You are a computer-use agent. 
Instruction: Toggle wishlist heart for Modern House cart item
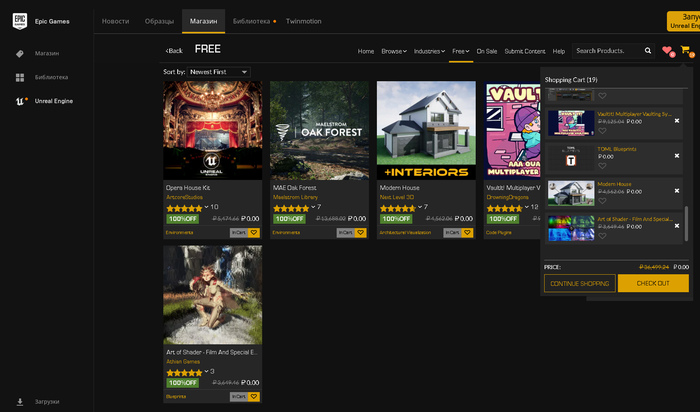pyautogui.click(x=602, y=201)
